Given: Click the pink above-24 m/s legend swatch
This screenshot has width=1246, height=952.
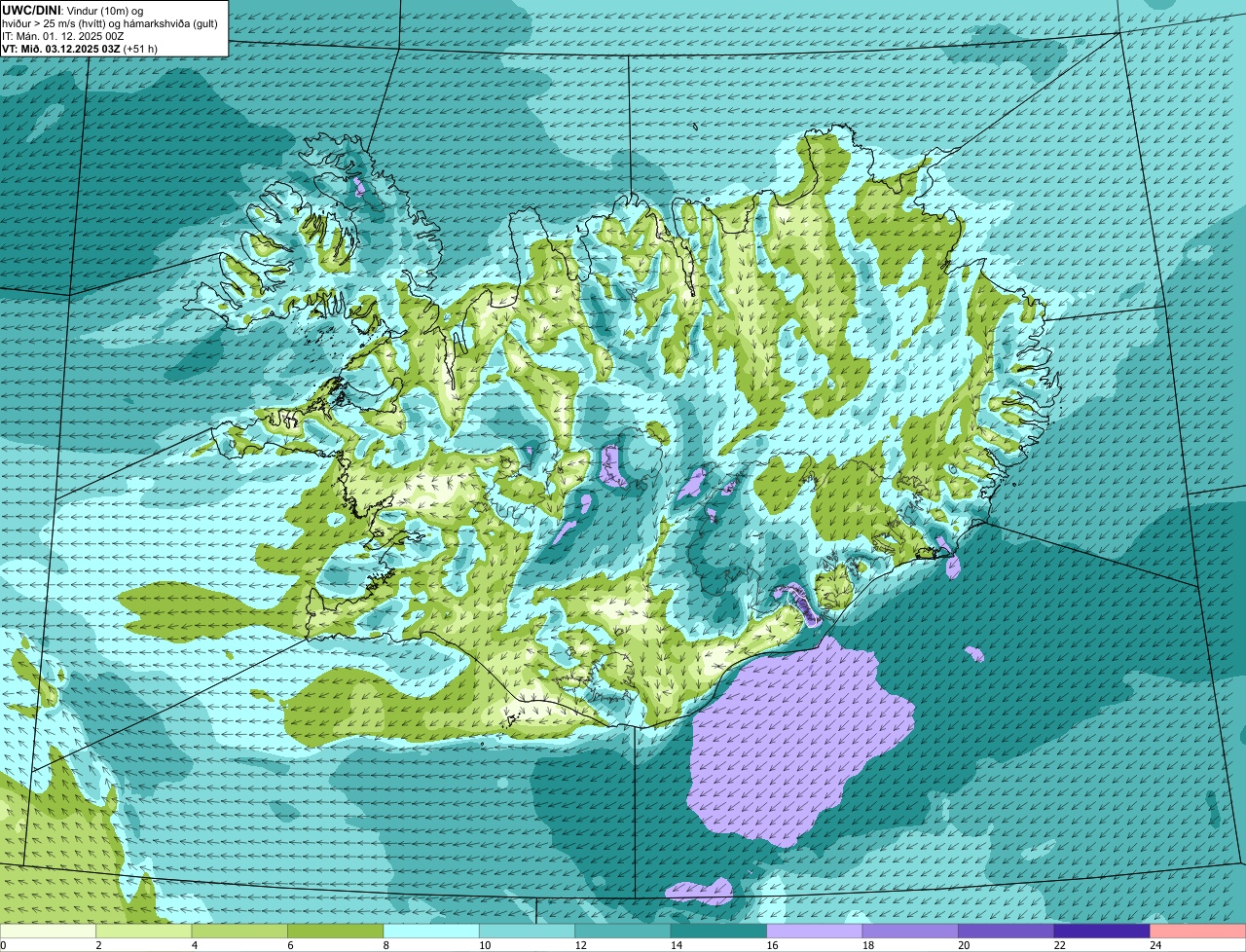Looking at the screenshot, I should click(x=1197, y=932).
